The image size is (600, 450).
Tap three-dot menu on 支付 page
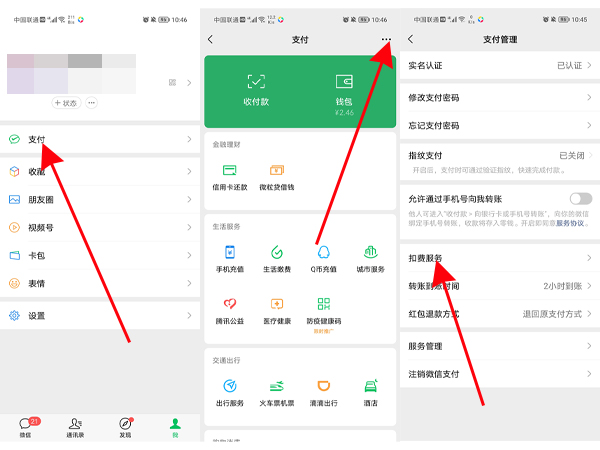click(x=386, y=39)
